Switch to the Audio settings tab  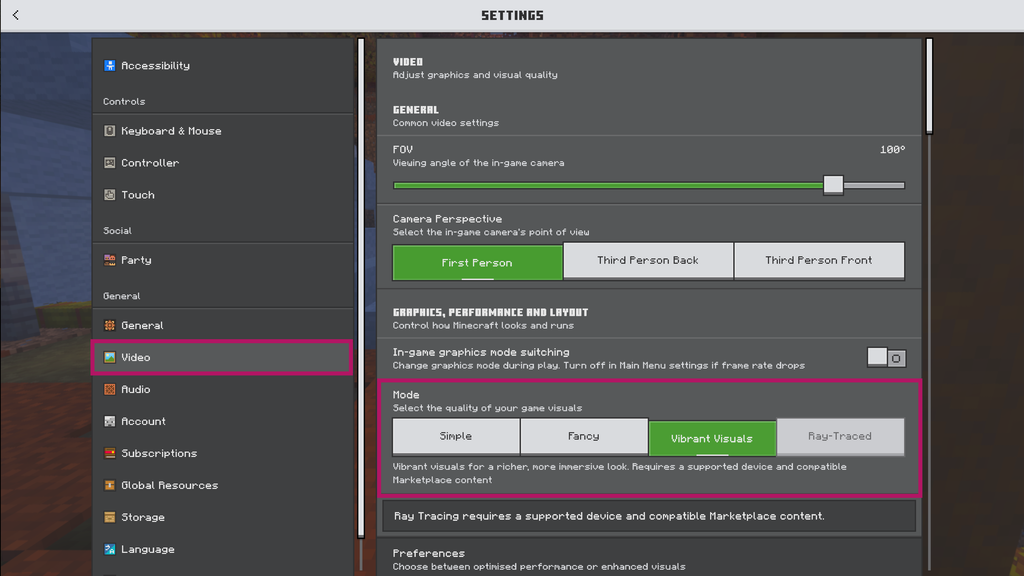(222, 389)
